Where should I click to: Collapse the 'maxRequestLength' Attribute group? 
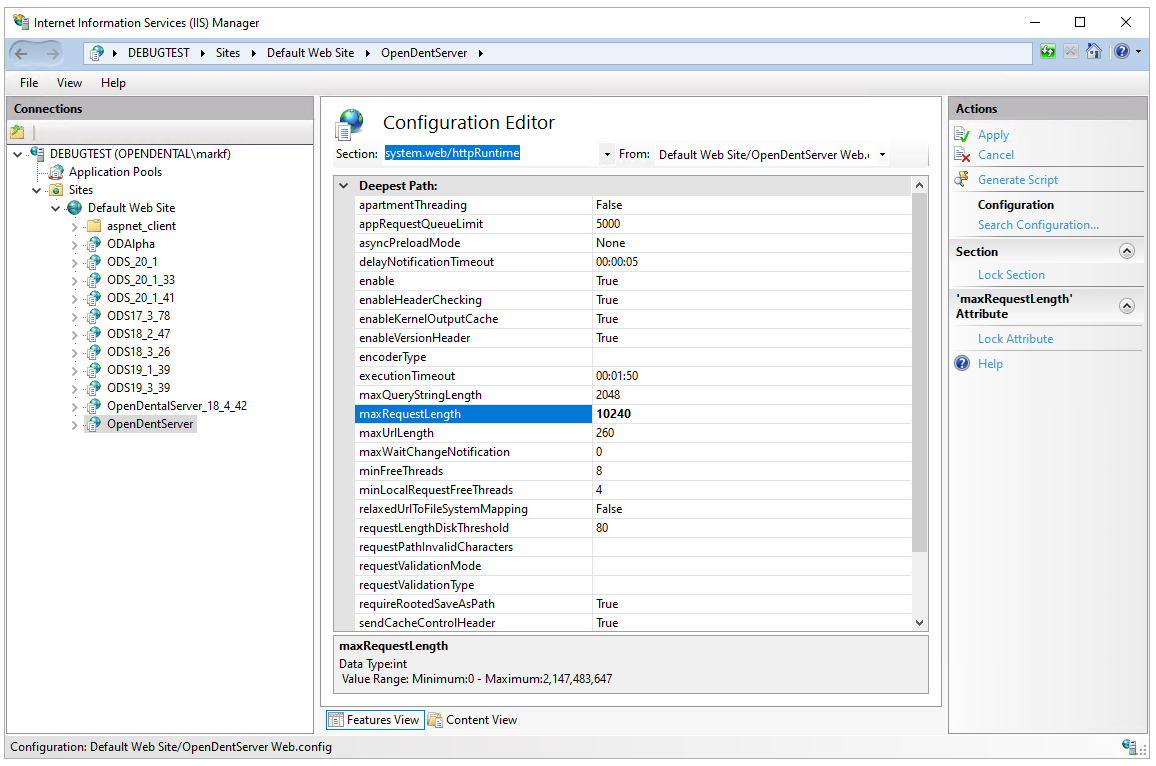[1127, 306]
